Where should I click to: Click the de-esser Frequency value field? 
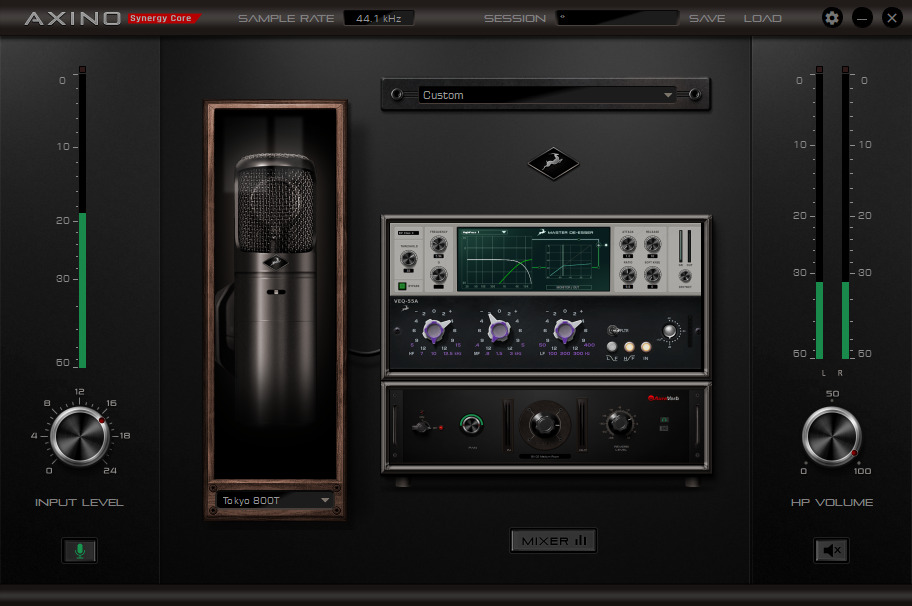click(439, 256)
